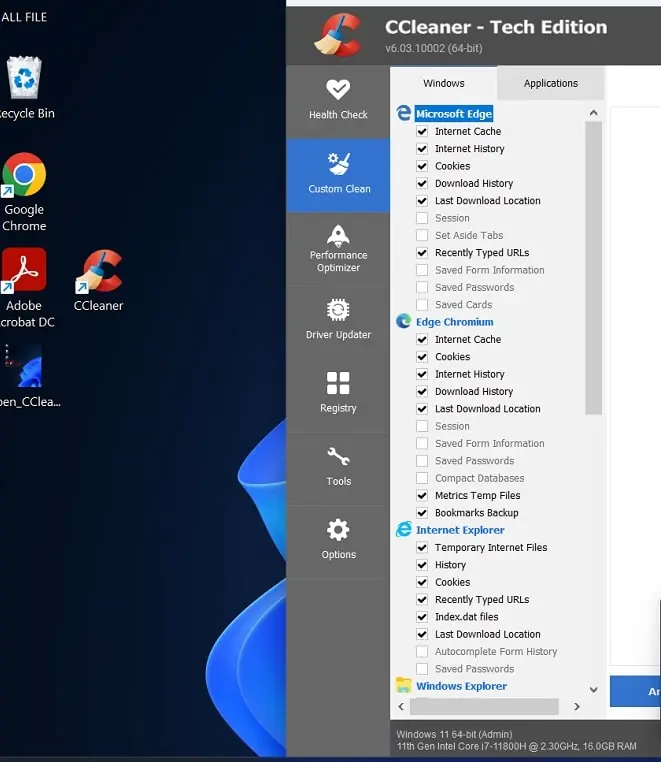
Task: Click the CCleaner - Tech Edition title
Action: tap(496, 27)
